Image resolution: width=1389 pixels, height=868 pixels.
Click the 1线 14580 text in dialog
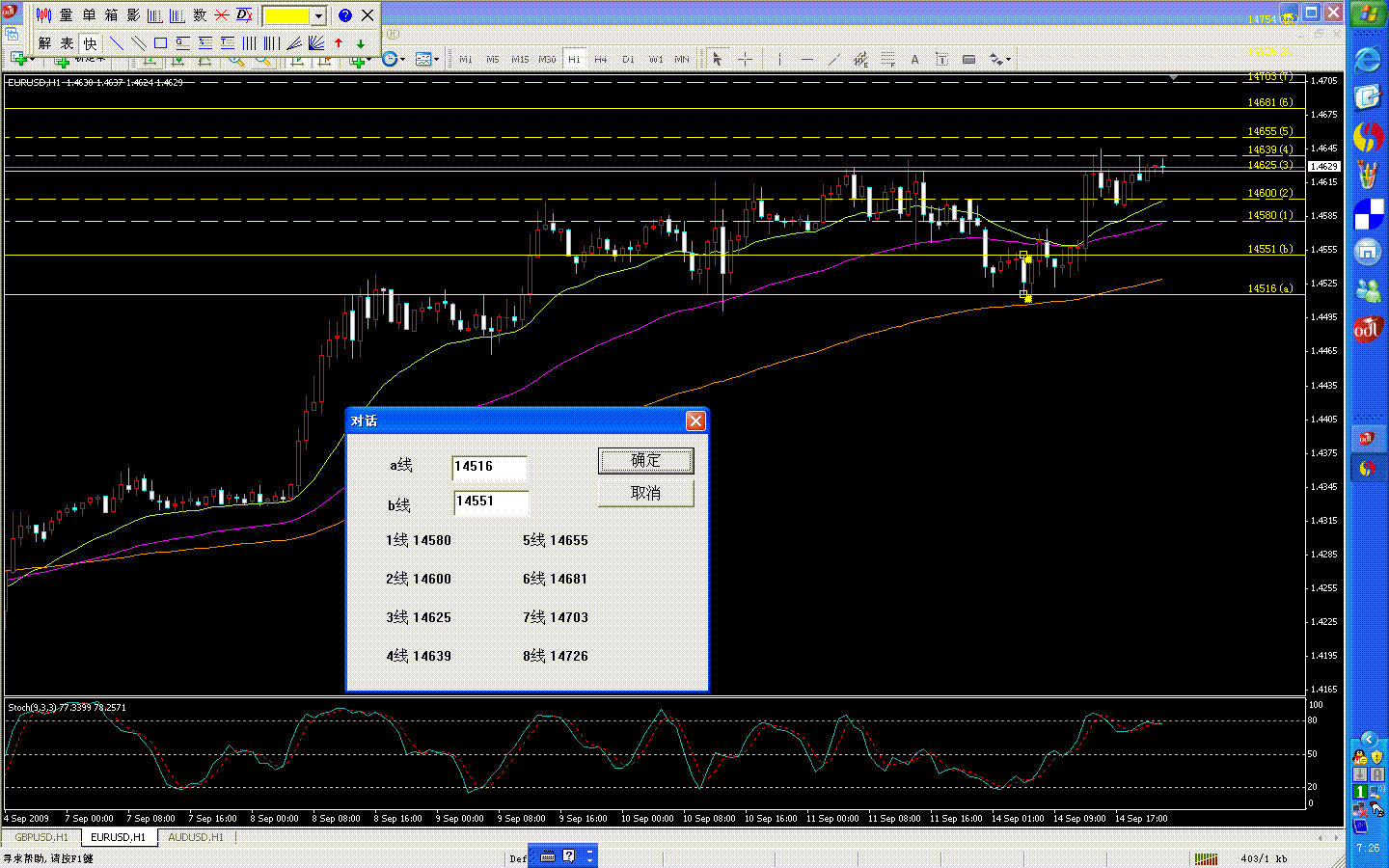419,540
